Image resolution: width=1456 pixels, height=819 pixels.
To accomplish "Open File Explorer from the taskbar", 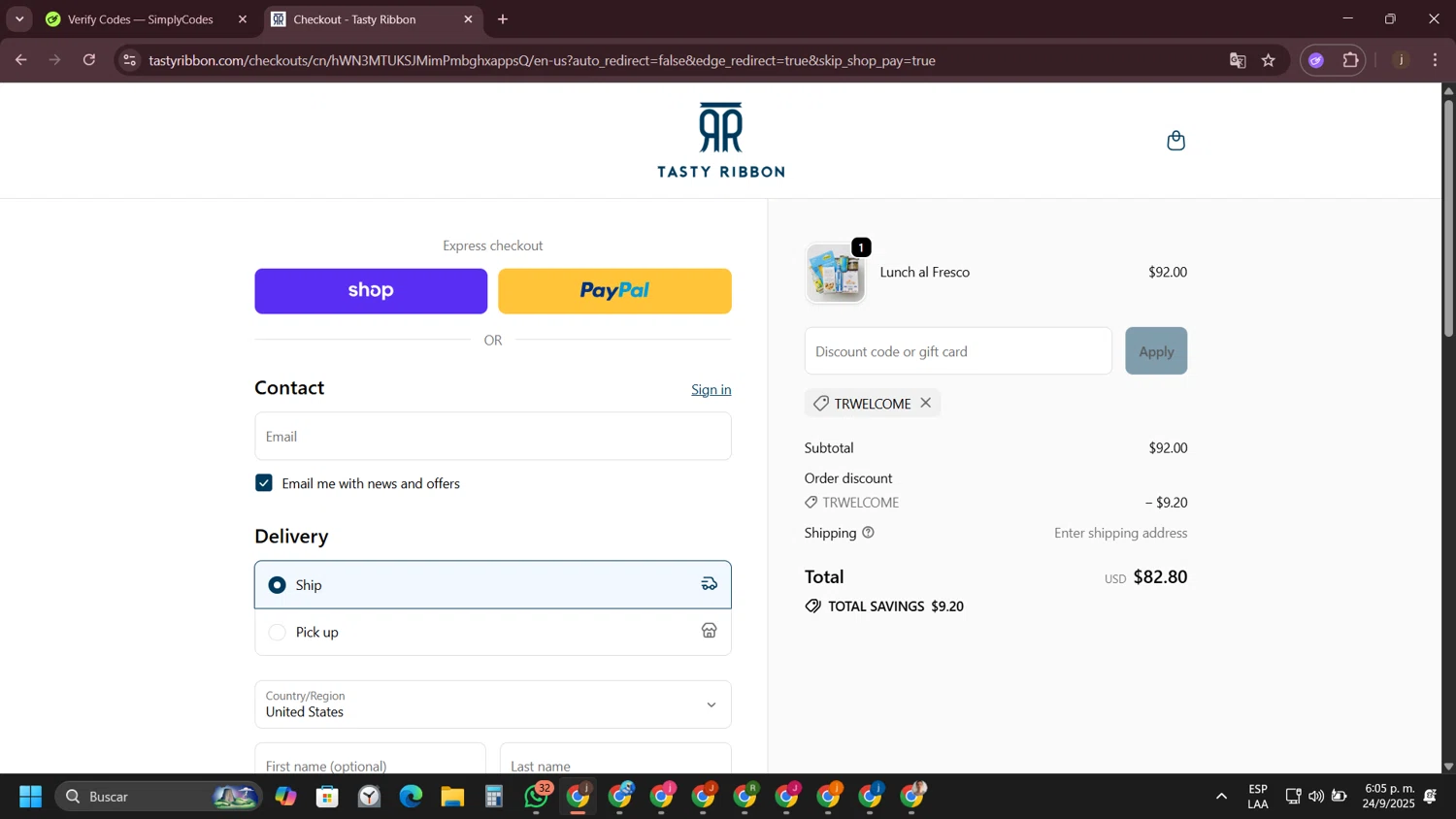I will (452, 797).
